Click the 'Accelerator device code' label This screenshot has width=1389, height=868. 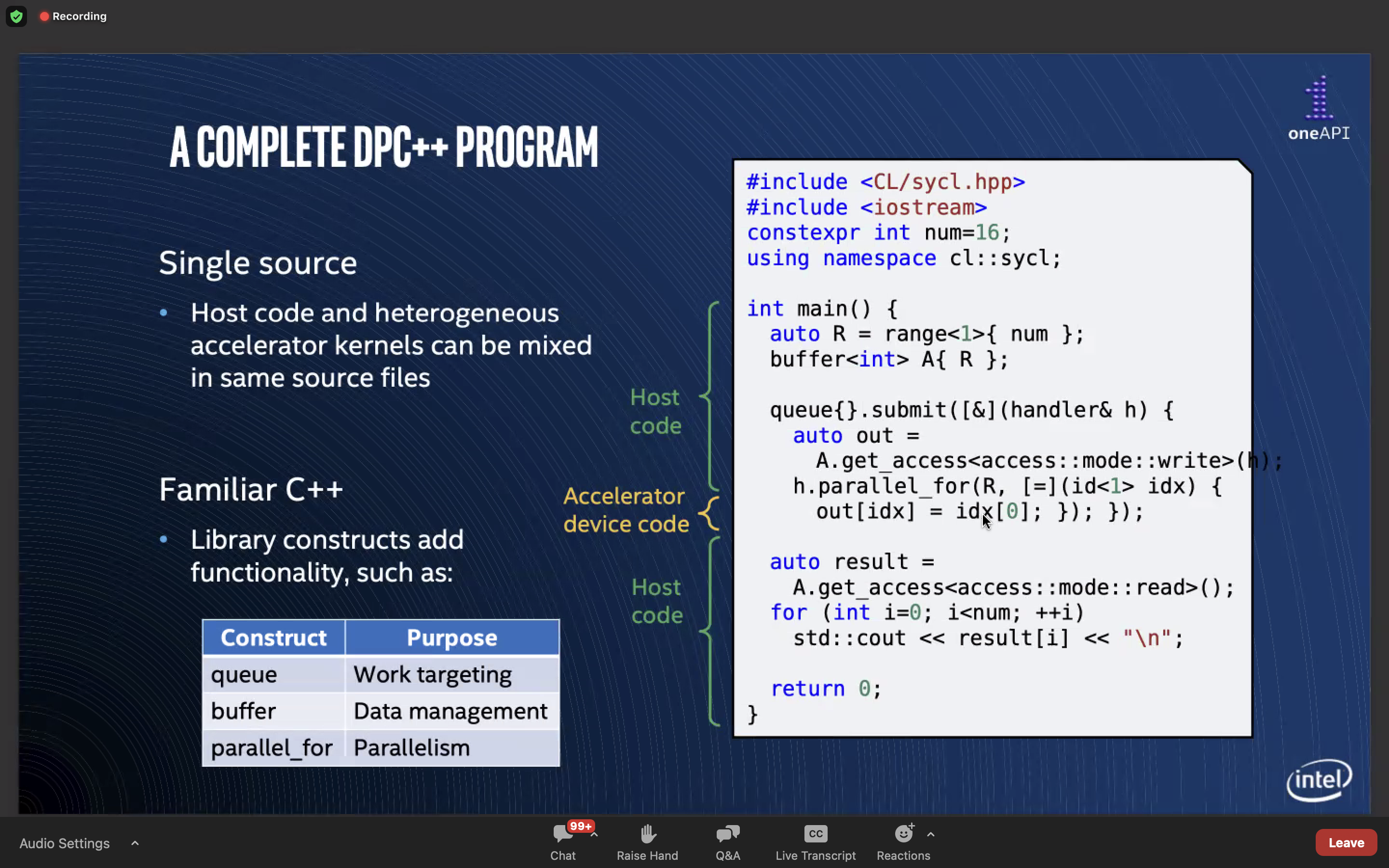[x=626, y=510]
